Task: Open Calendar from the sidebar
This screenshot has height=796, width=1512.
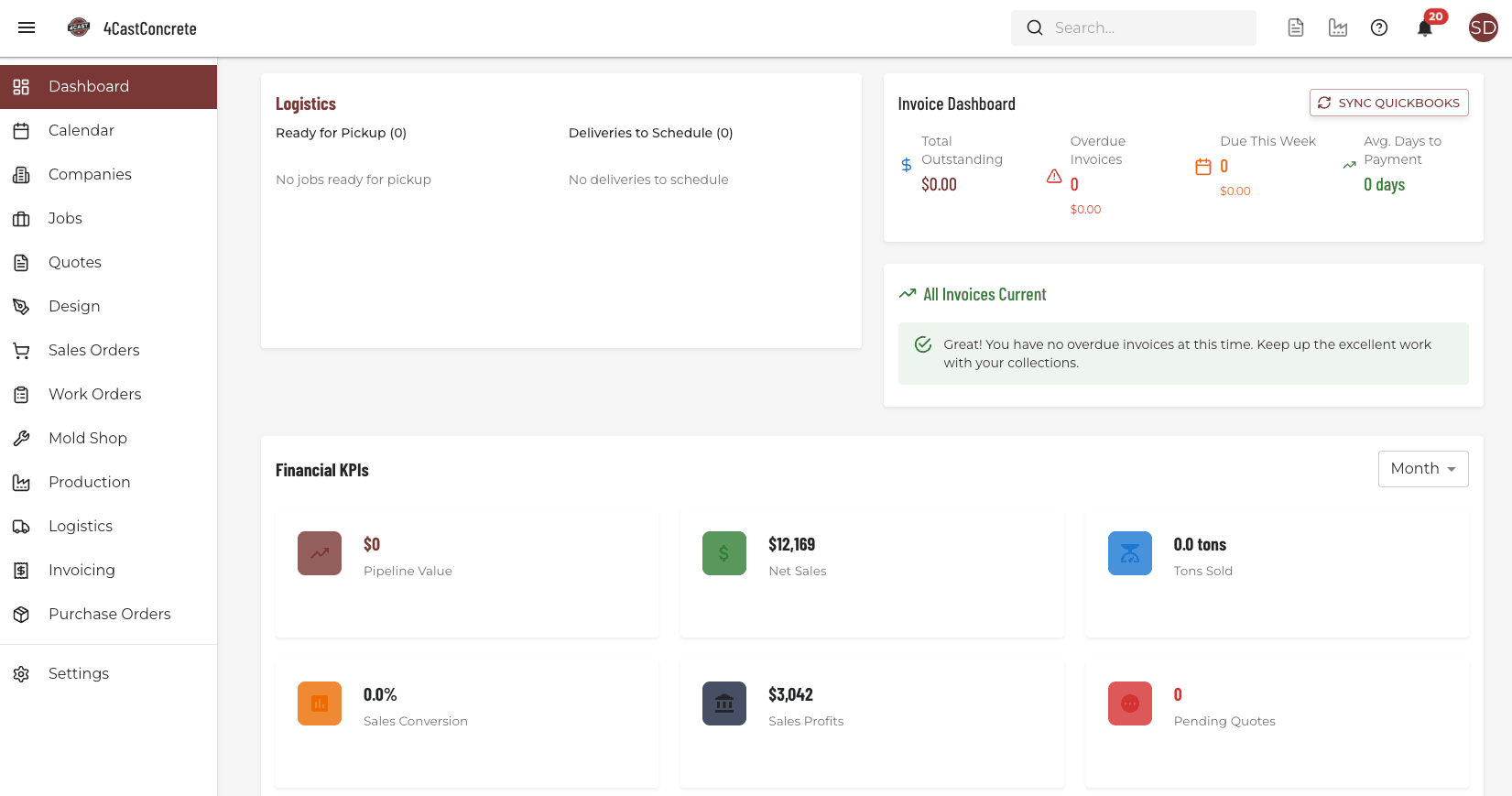Action: pyautogui.click(x=82, y=131)
